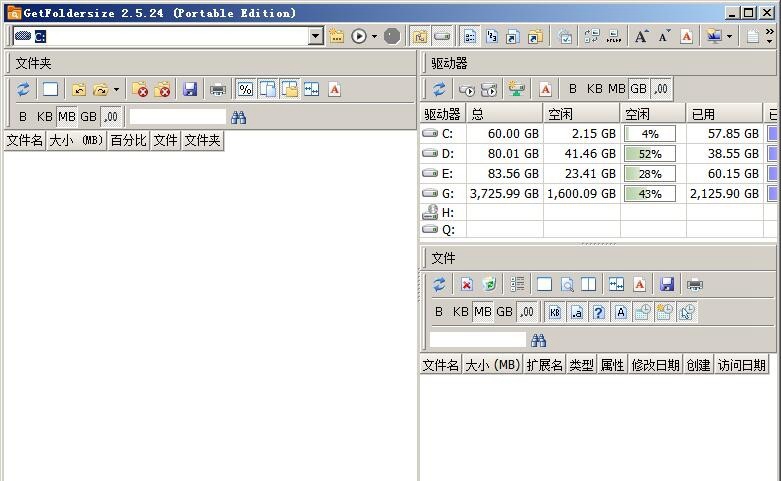Toggle file extension .a column icon
Image resolution: width=781 pixels, height=481 pixels.
577,312
